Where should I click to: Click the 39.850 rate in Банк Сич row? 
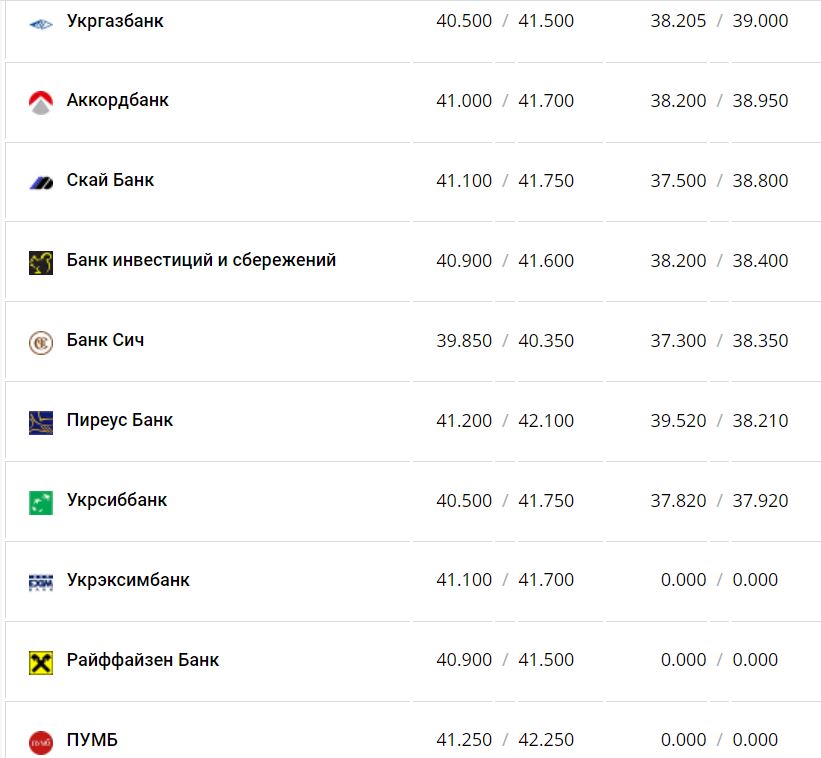click(x=464, y=341)
